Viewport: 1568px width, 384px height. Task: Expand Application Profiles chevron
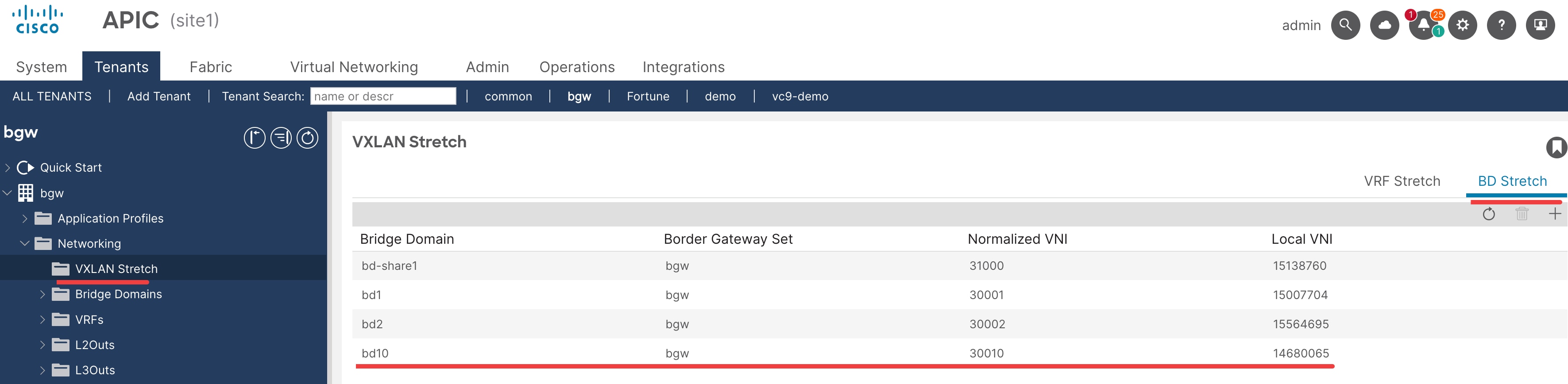pyautogui.click(x=25, y=219)
